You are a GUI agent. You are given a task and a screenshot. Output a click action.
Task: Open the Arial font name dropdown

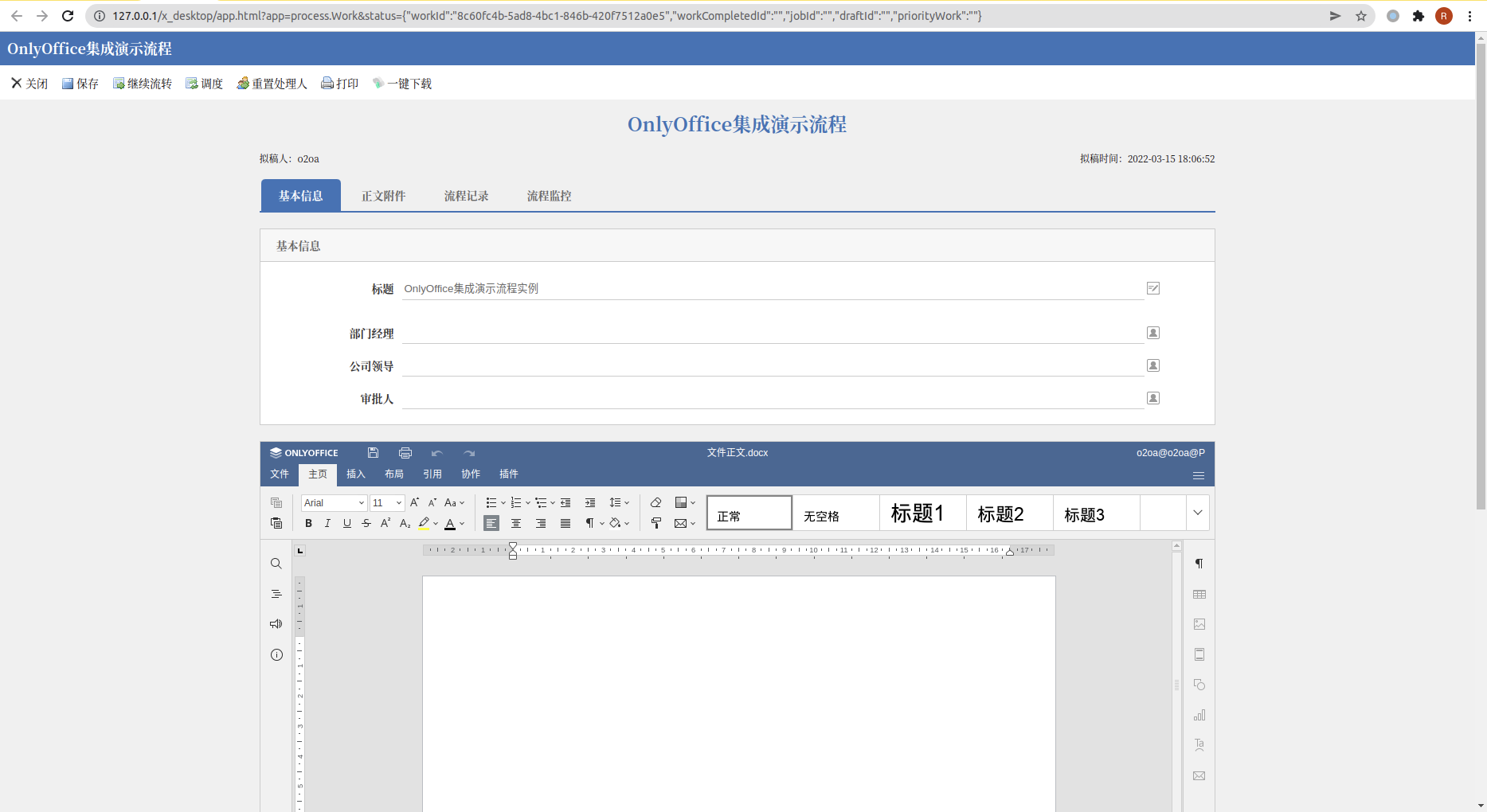coord(361,503)
